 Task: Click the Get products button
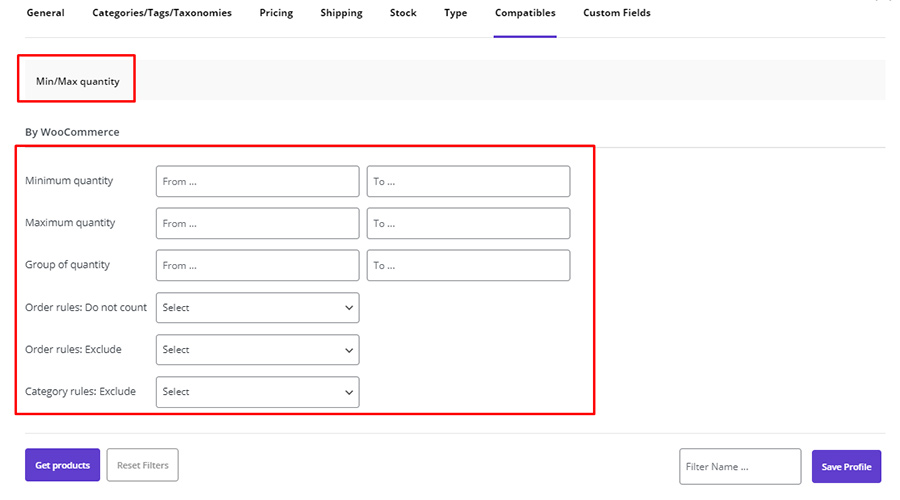tap(63, 465)
